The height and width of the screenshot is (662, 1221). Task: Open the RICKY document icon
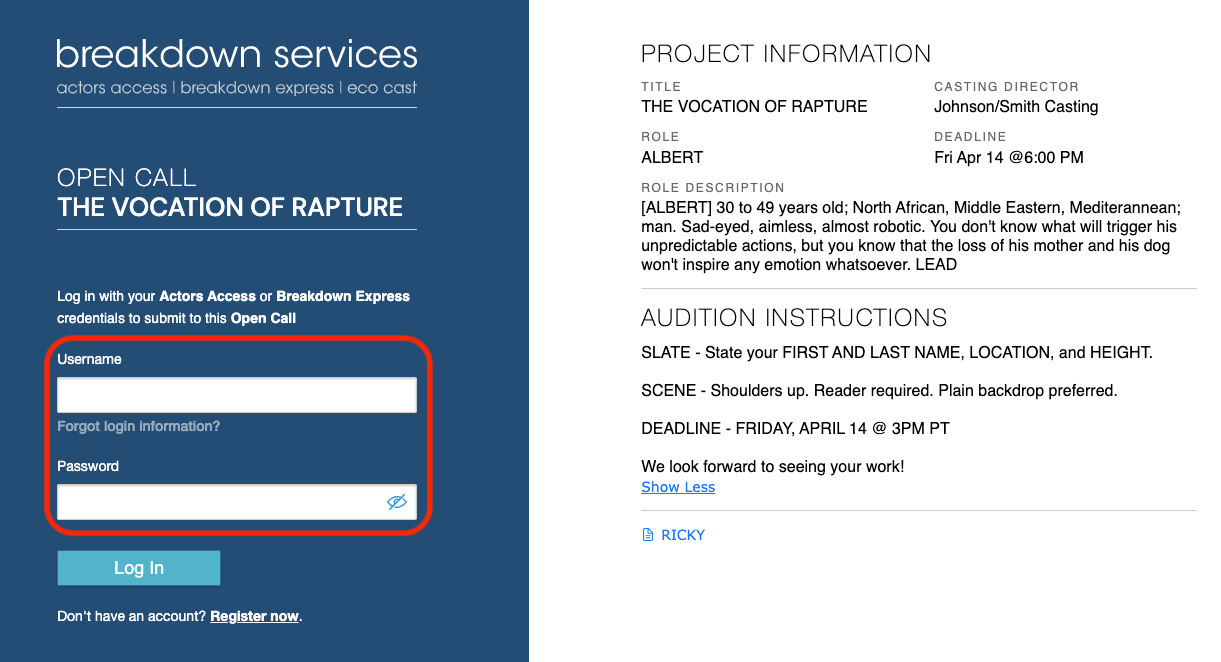647,535
